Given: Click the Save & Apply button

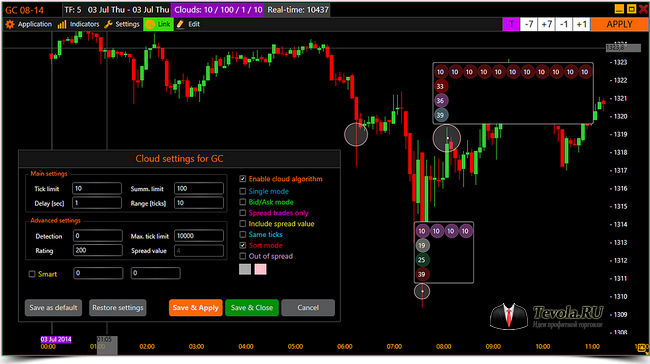Looking at the screenshot, I should click(x=196, y=308).
